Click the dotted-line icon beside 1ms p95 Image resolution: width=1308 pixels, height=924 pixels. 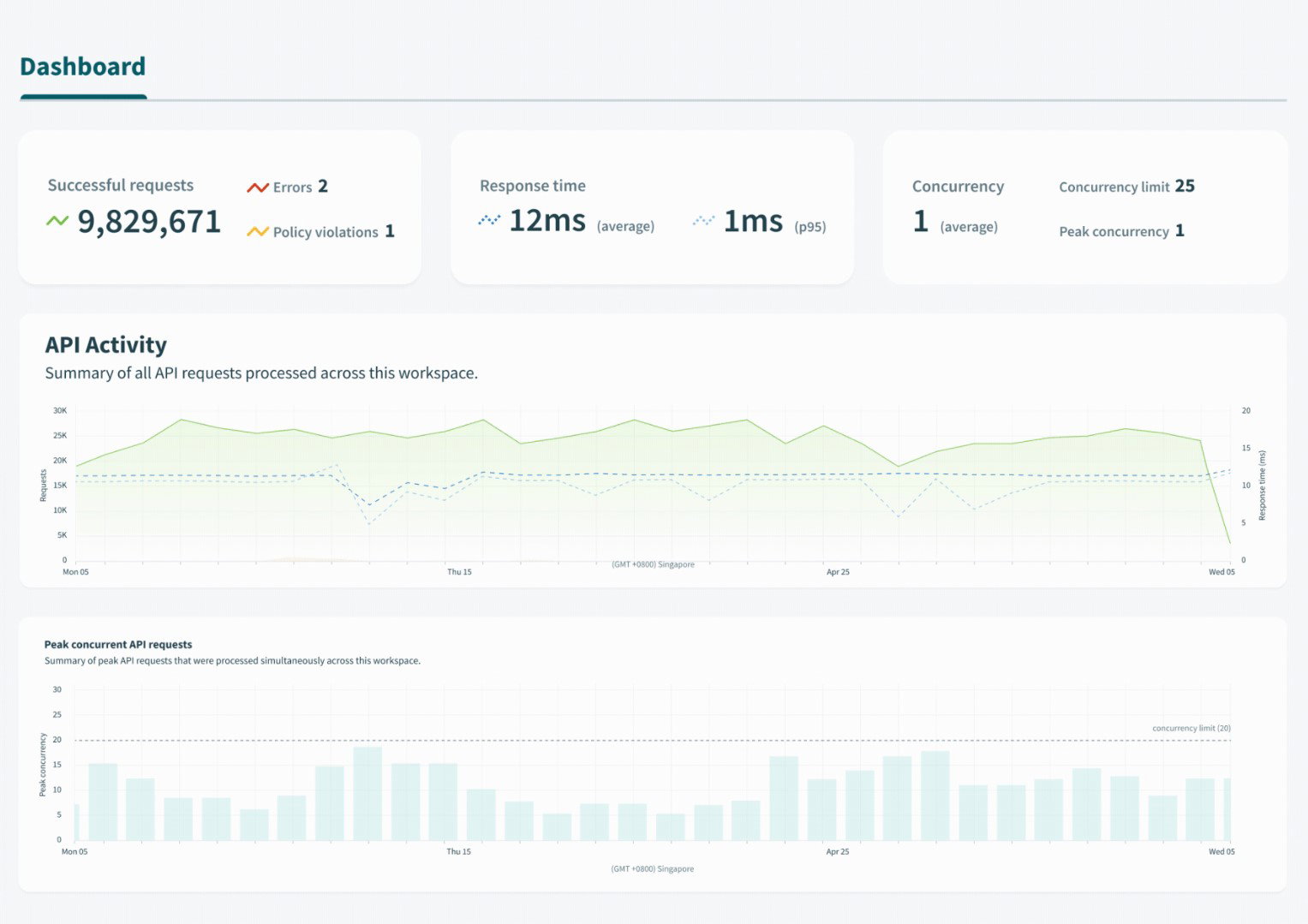[703, 219]
